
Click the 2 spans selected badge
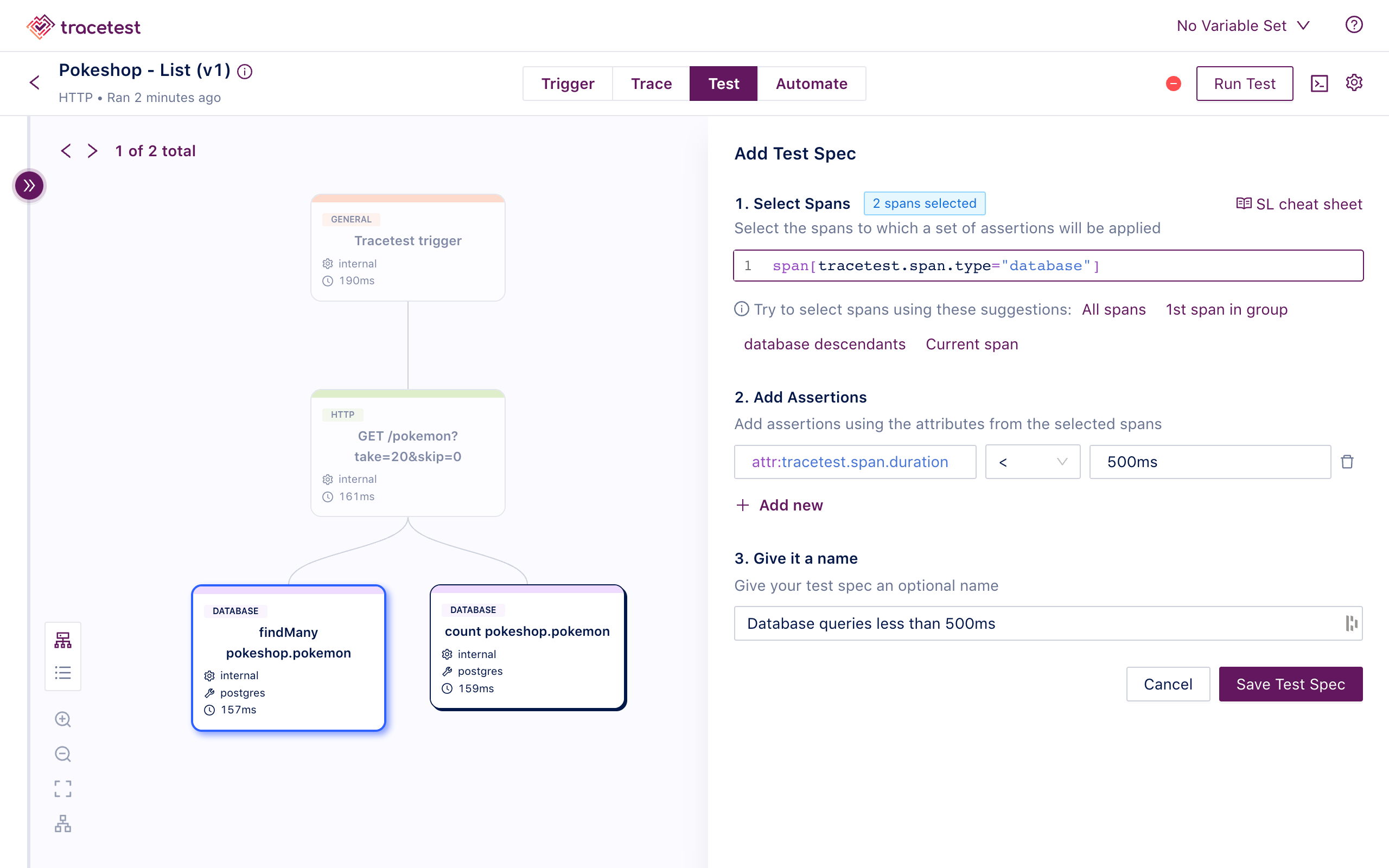point(924,203)
